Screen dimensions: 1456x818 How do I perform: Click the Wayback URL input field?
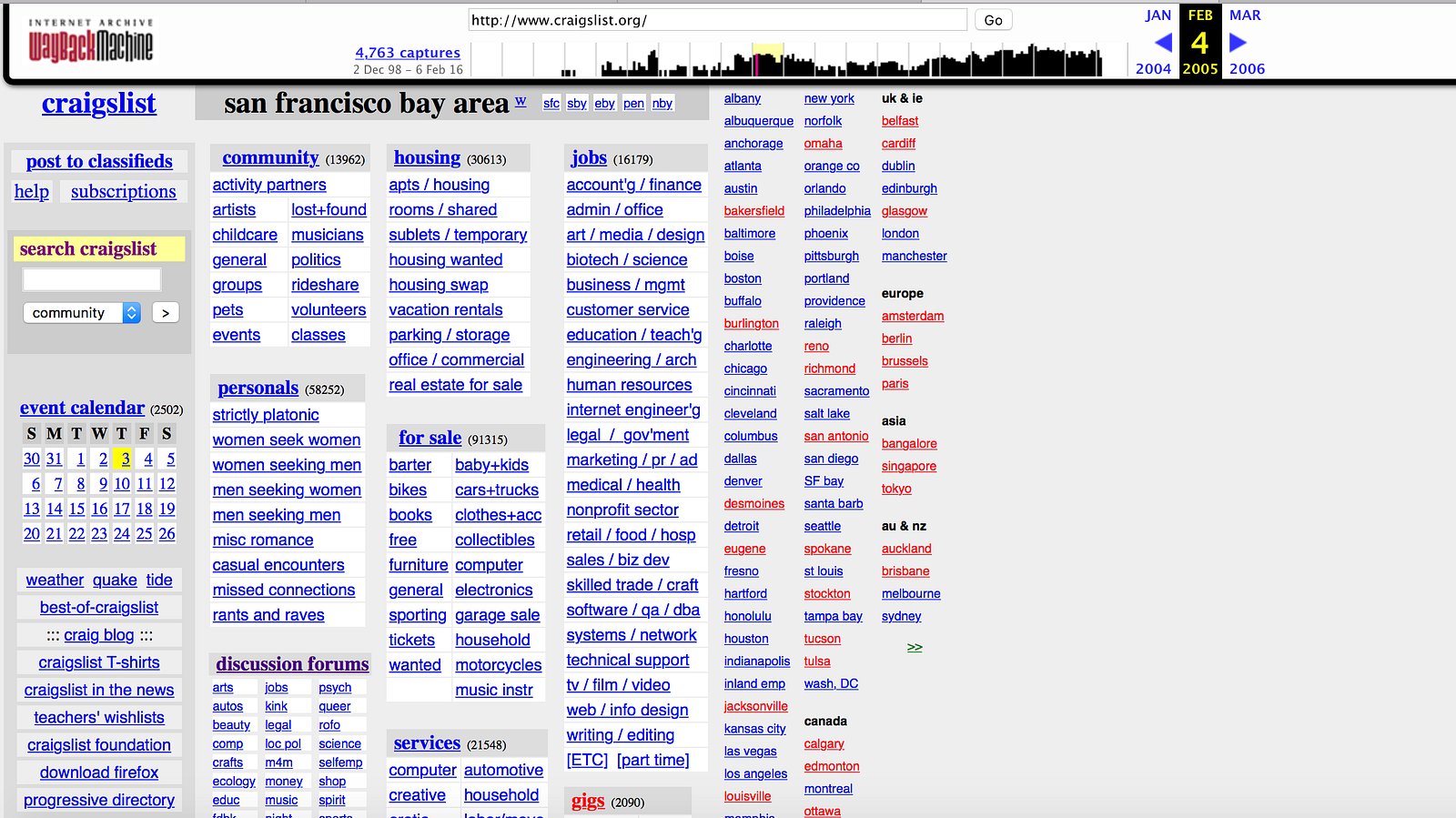[717, 20]
